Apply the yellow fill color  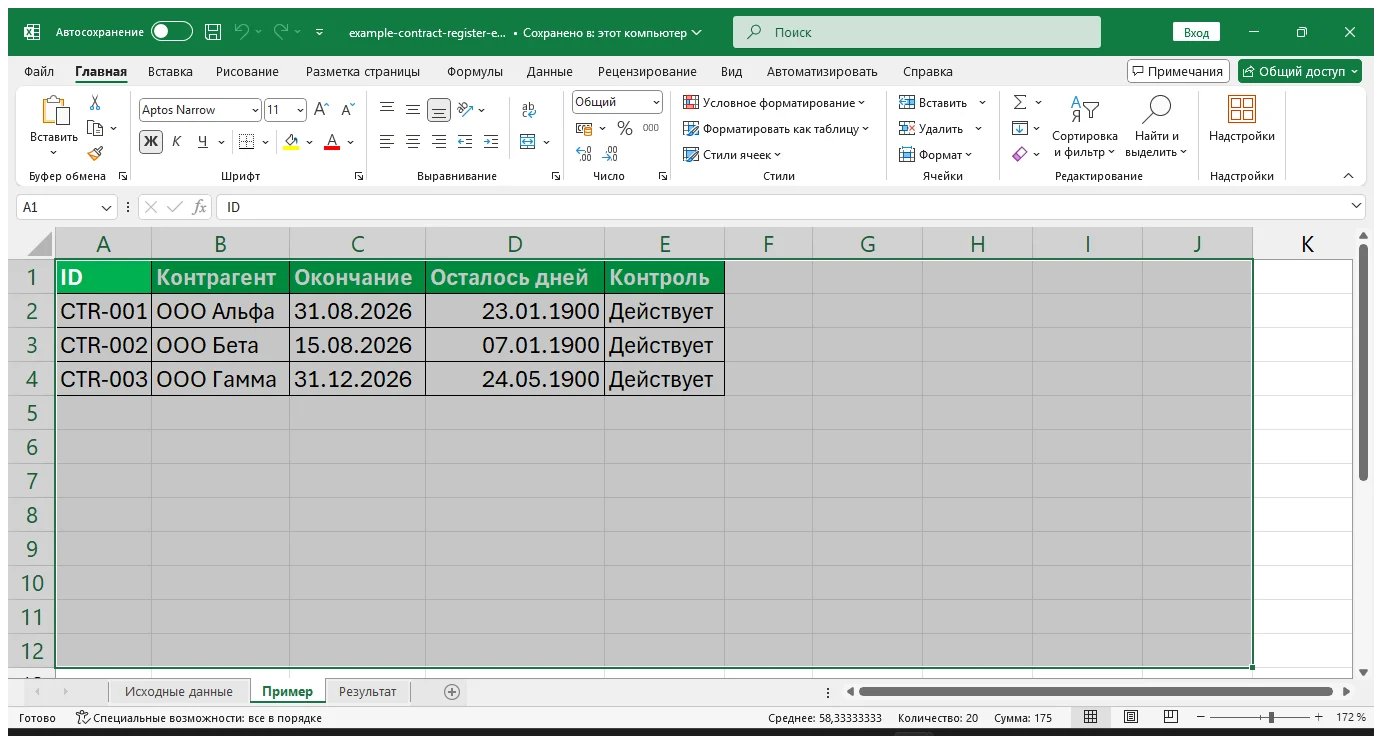point(291,141)
